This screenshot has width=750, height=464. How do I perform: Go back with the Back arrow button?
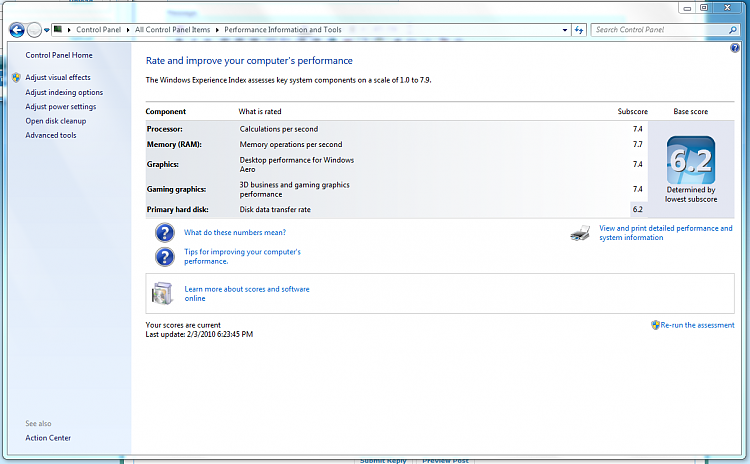coord(17,30)
